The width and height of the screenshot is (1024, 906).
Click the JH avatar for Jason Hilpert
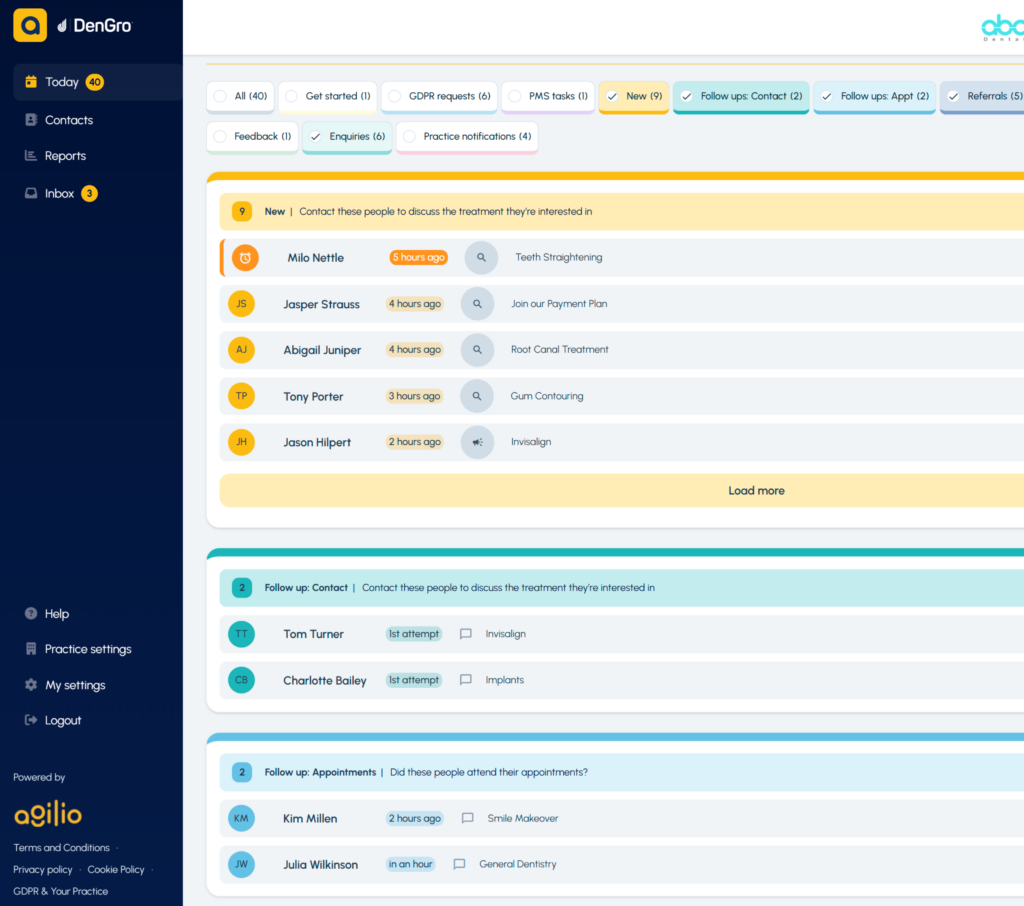pos(242,442)
